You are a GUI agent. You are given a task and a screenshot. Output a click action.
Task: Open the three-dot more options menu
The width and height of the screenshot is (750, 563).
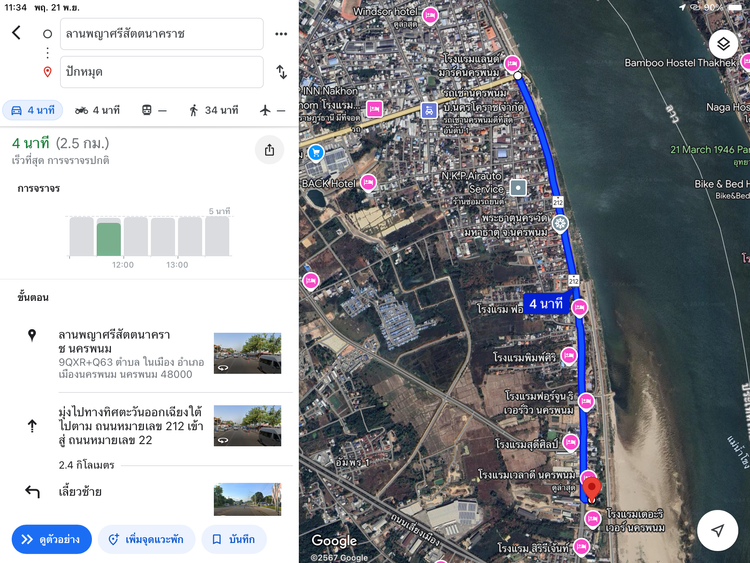coord(281,33)
